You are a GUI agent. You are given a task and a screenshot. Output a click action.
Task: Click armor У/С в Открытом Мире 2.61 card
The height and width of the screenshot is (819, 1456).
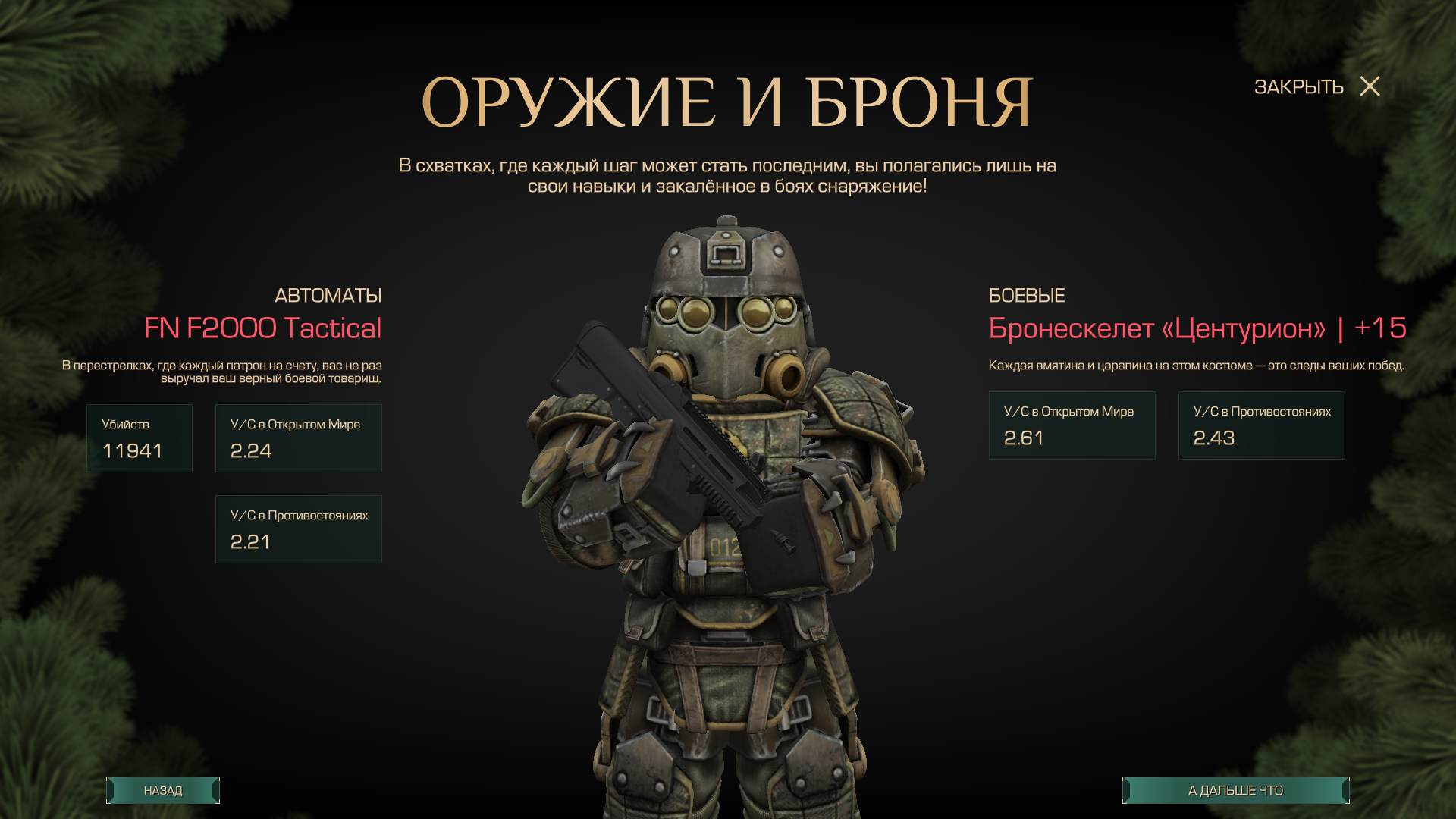coord(1072,425)
